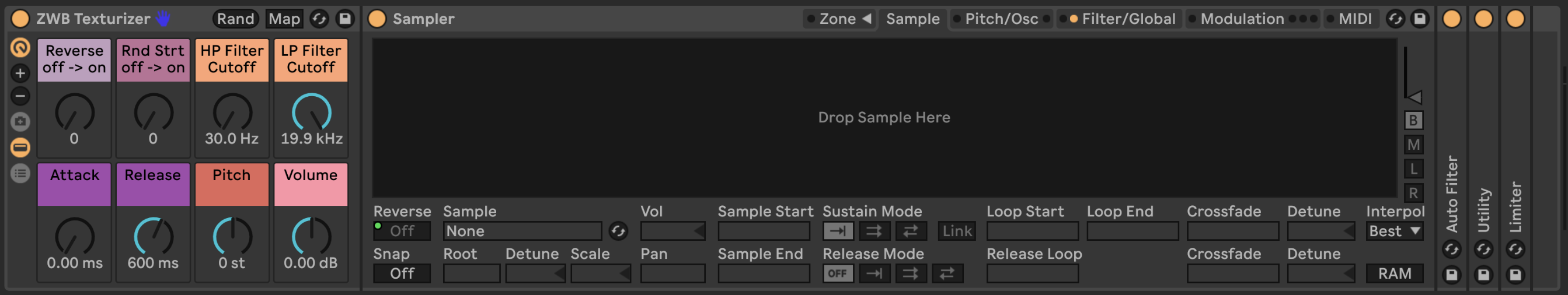Show the macro variations camera icon
This screenshot has width=1568, height=295.
(x=20, y=122)
